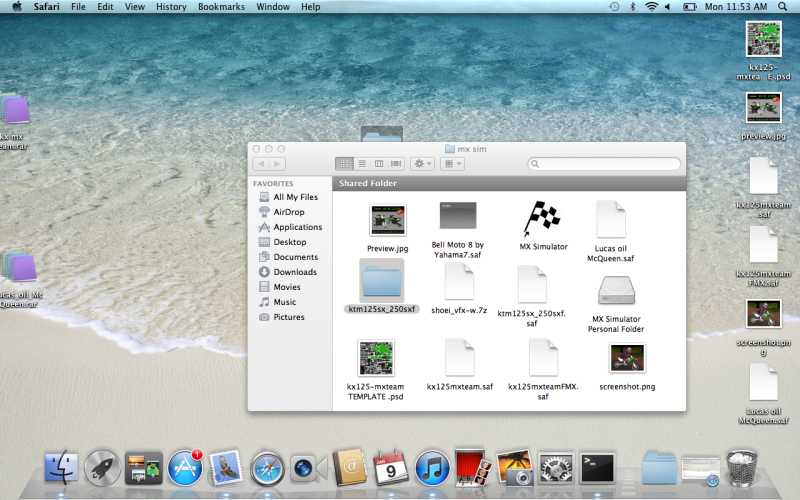Image resolution: width=800 pixels, height=500 pixels.
Task: Open the Help menu
Action: point(311,7)
